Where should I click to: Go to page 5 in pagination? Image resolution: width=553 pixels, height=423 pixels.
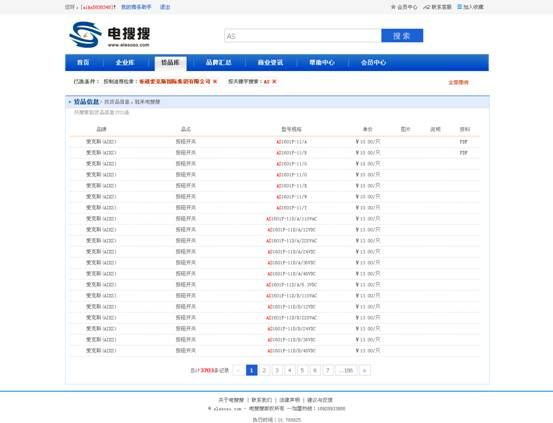[302, 370]
